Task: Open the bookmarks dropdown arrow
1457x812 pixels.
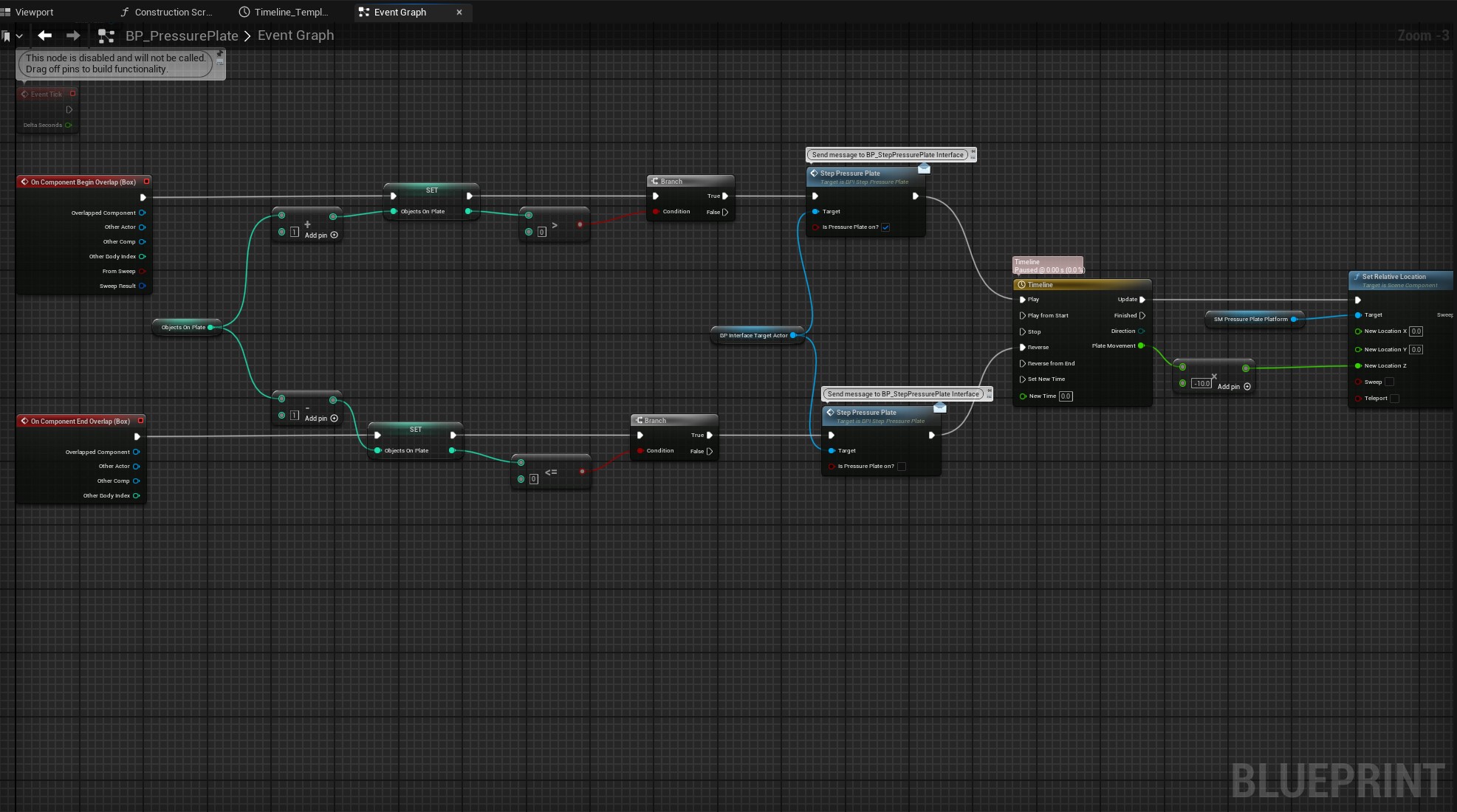Action: (19, 35)
